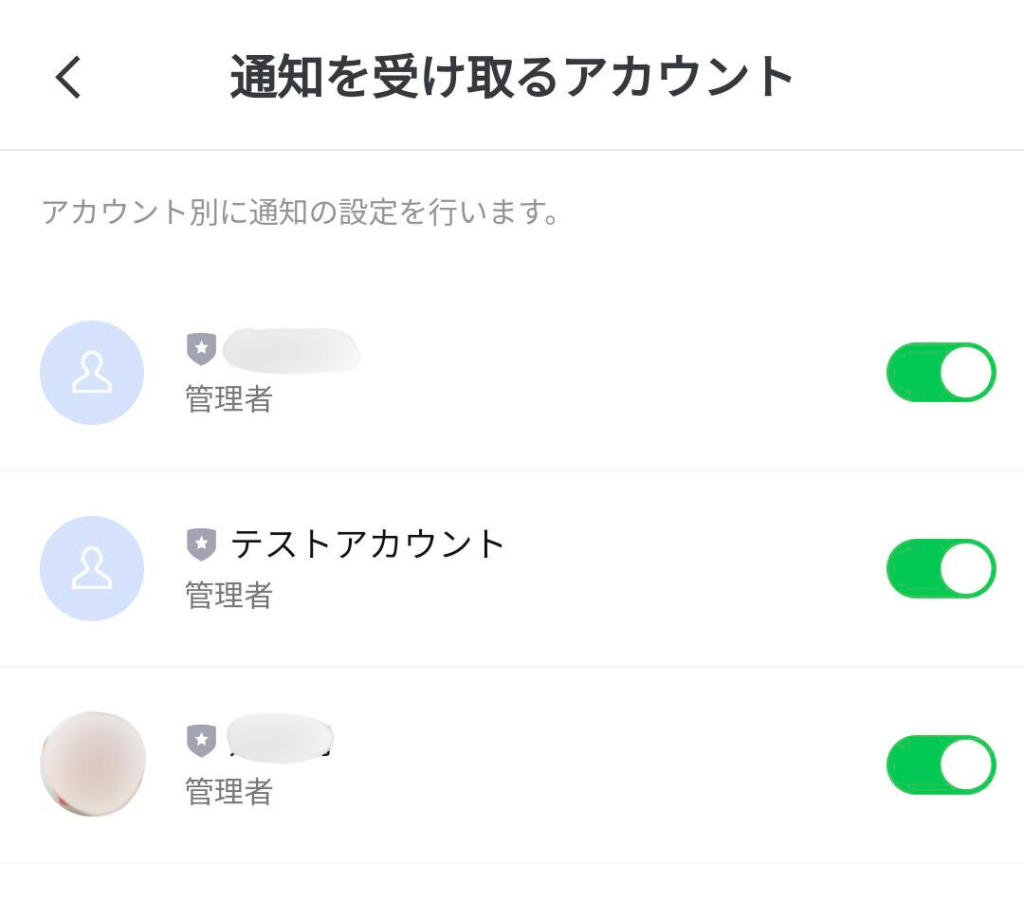Disable the top account's notification switch
The height and width of the screenshot is (902, 1024).
[x=940, y=372]
